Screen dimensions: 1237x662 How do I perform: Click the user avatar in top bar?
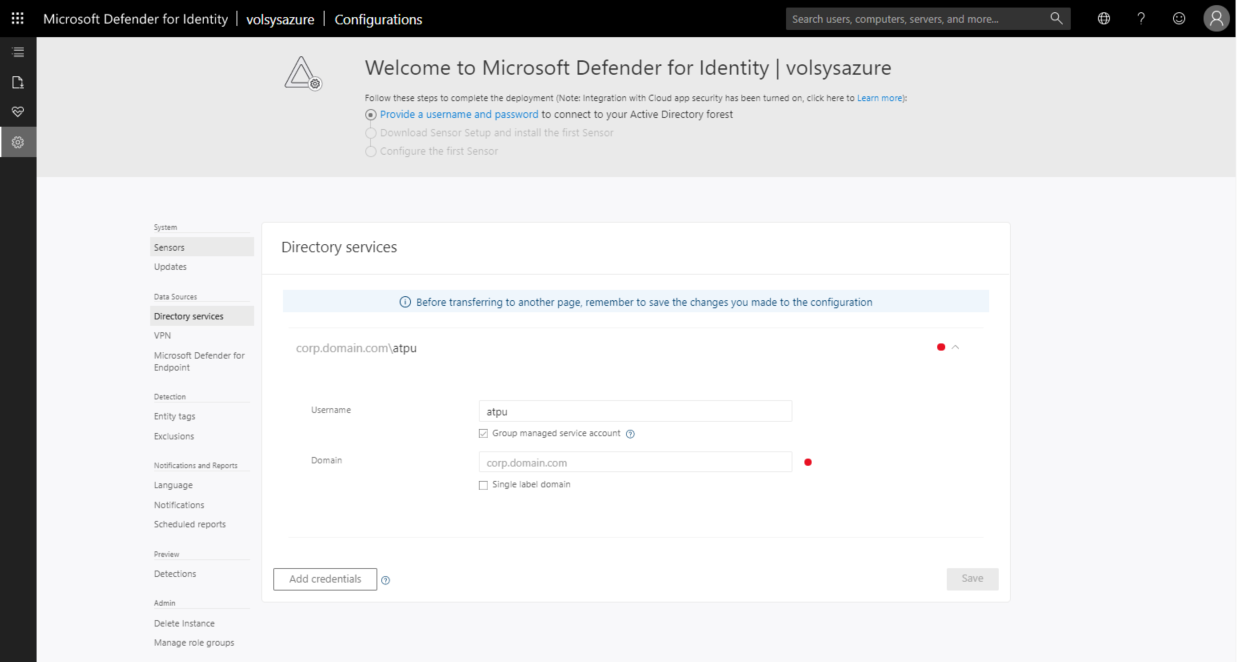point(1216,17)
